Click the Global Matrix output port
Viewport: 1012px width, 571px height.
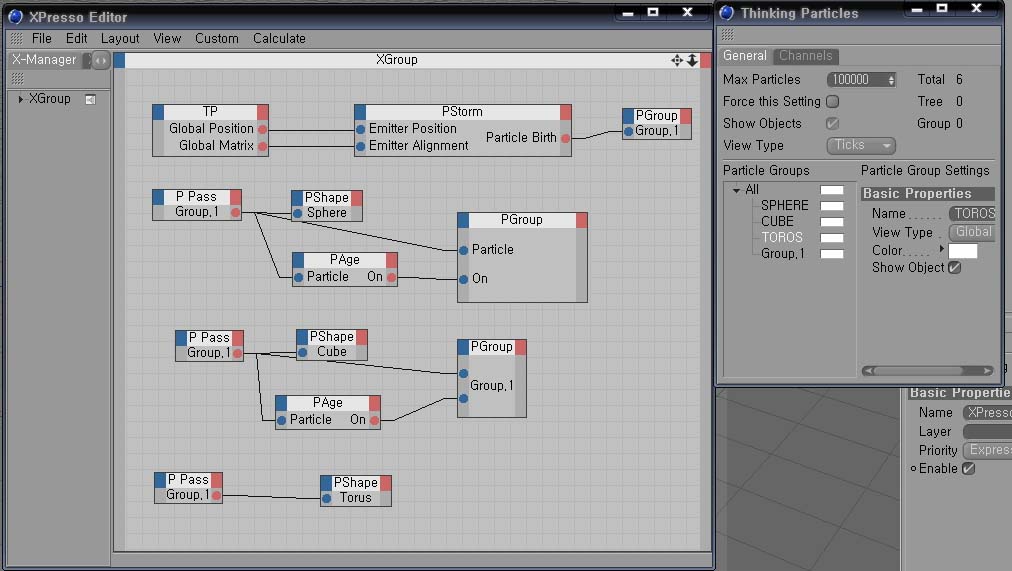[262, 146]
